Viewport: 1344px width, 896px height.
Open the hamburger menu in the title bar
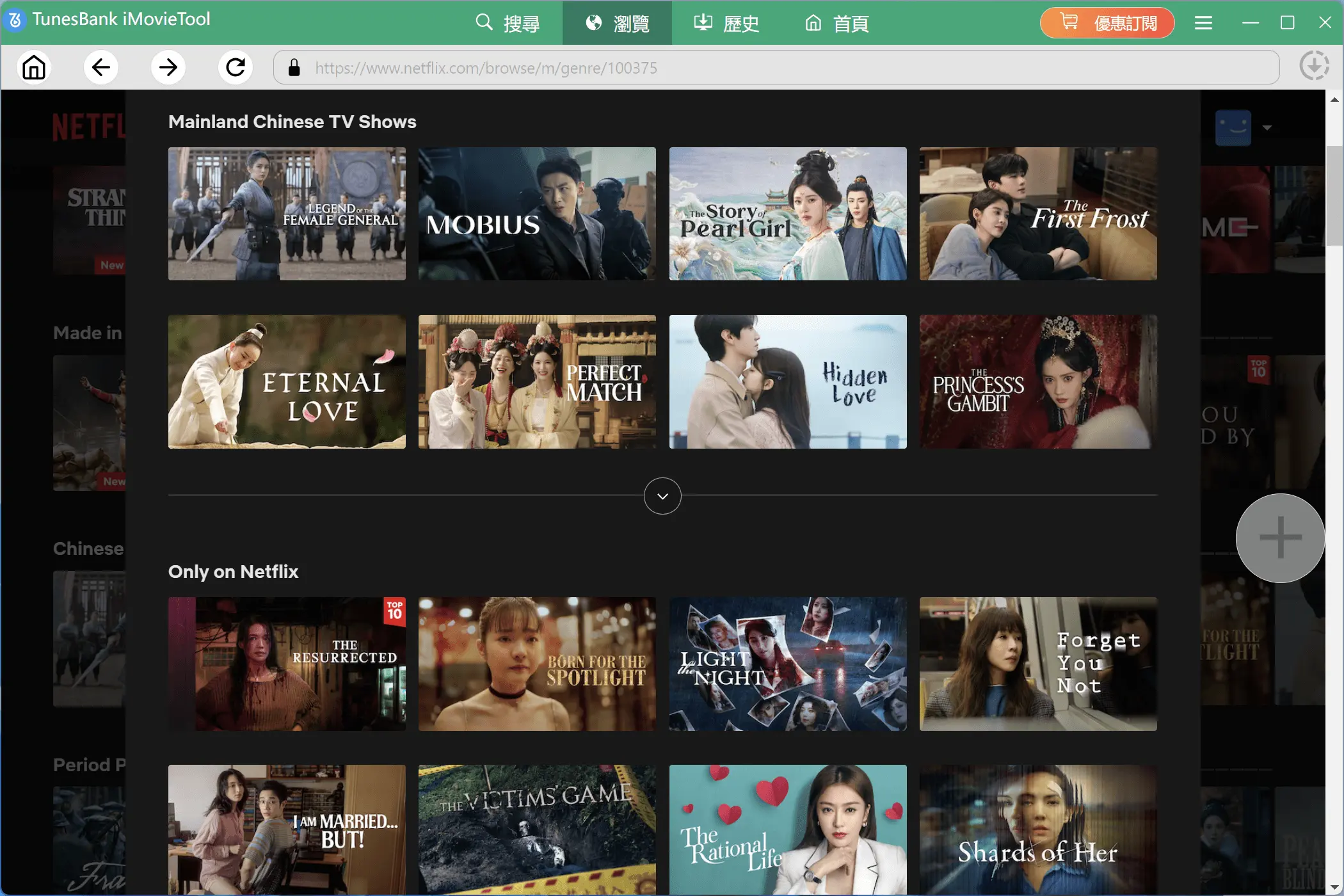pyautogui.click(x=1203, y=22)
